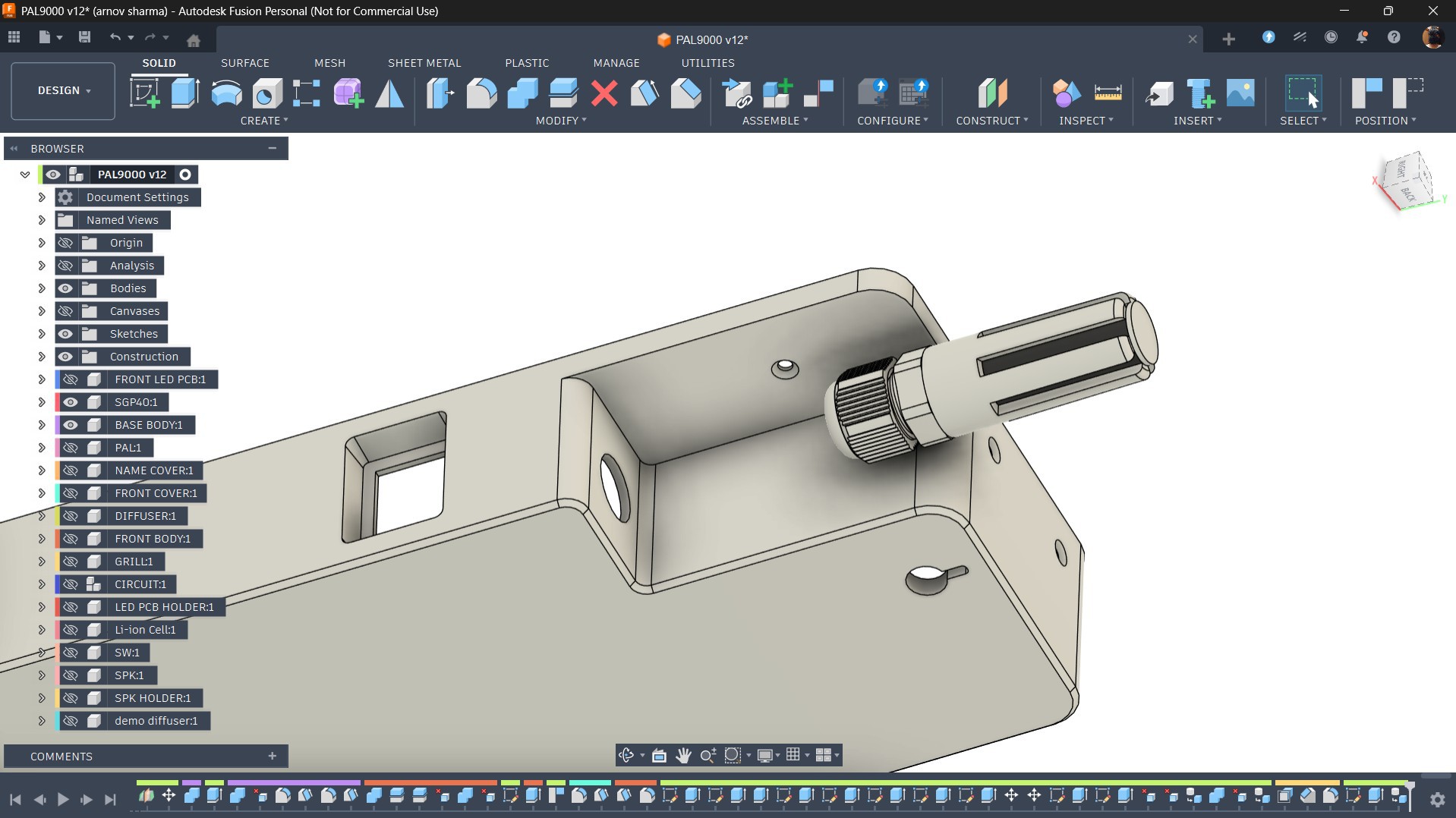The width and height of the screenshot is (1456, 818).
Task: Open the SURFACE tab
Action: point(244,63)
